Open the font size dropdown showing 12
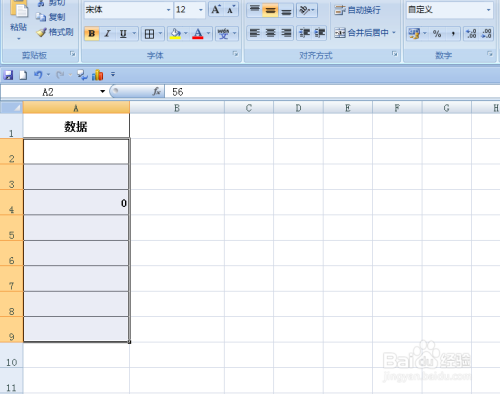Image resolution: width=500 pixels, height=394 pixels. click(x=201, y=10)
